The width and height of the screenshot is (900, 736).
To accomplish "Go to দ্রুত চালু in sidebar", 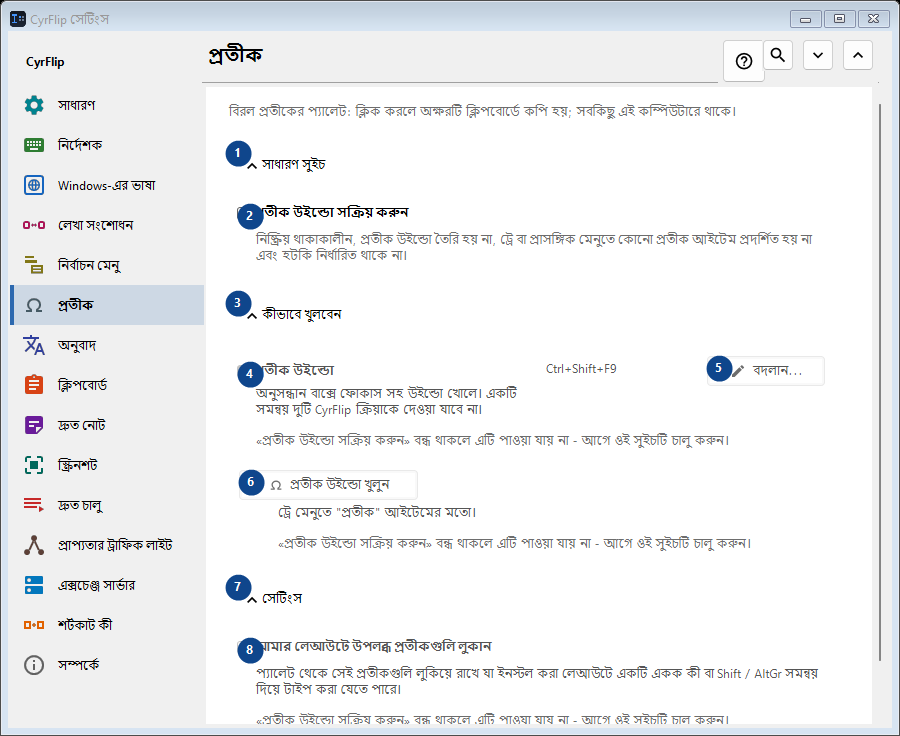I will pyautogui.click(x=107, y=505).
